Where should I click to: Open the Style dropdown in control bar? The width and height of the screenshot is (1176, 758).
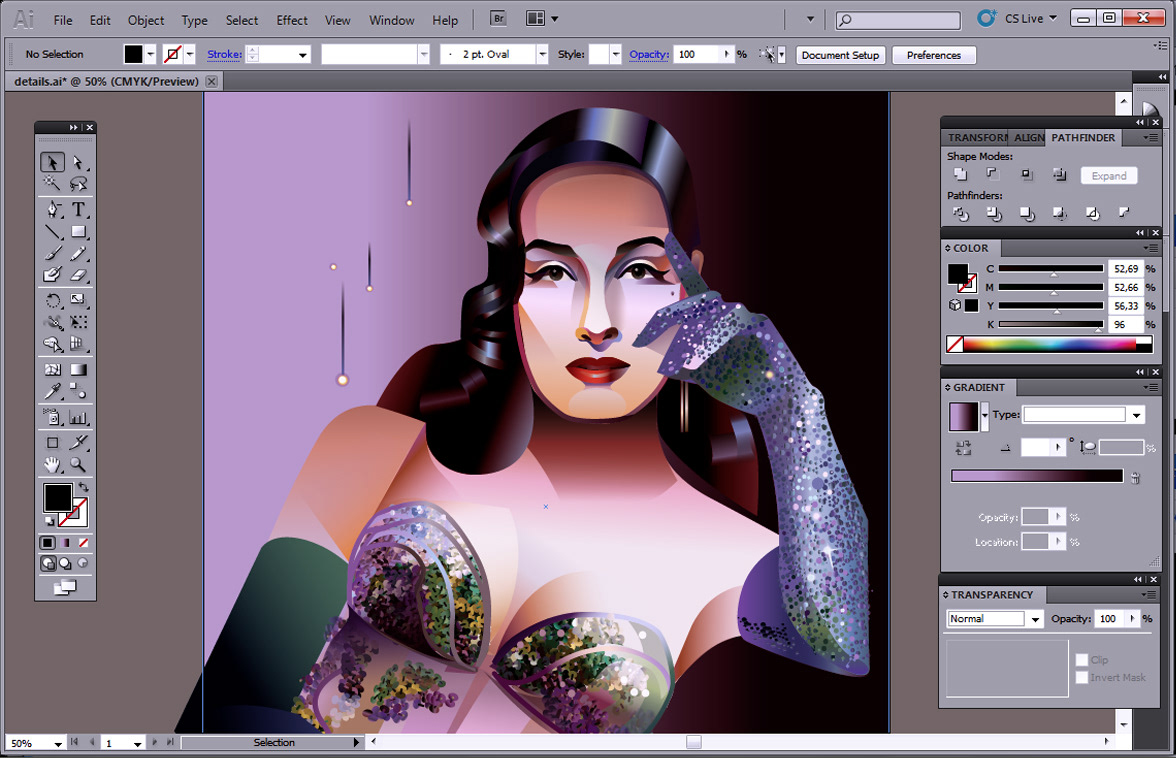616,55
